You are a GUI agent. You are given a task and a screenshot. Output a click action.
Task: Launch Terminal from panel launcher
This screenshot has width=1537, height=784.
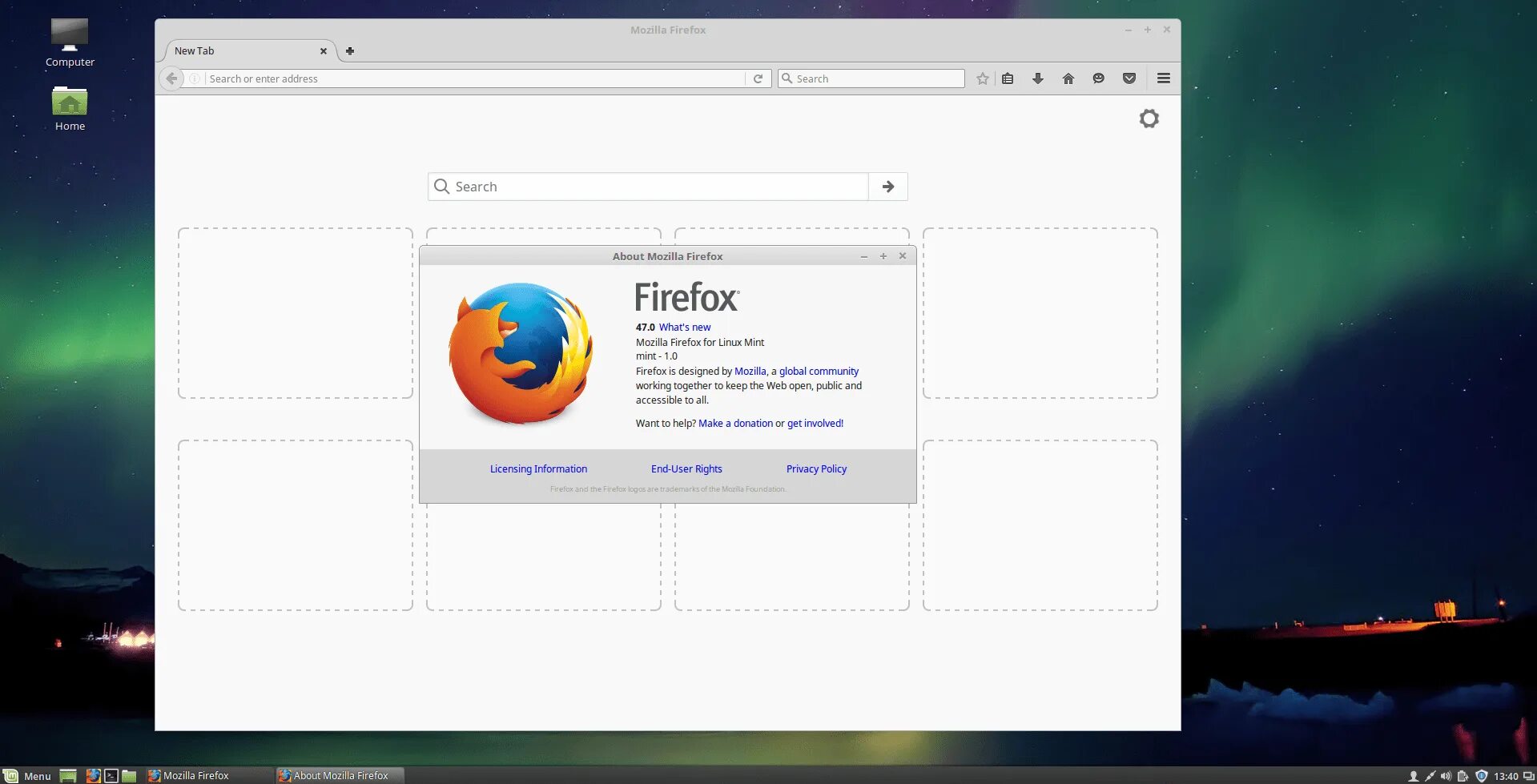[111, 775]
